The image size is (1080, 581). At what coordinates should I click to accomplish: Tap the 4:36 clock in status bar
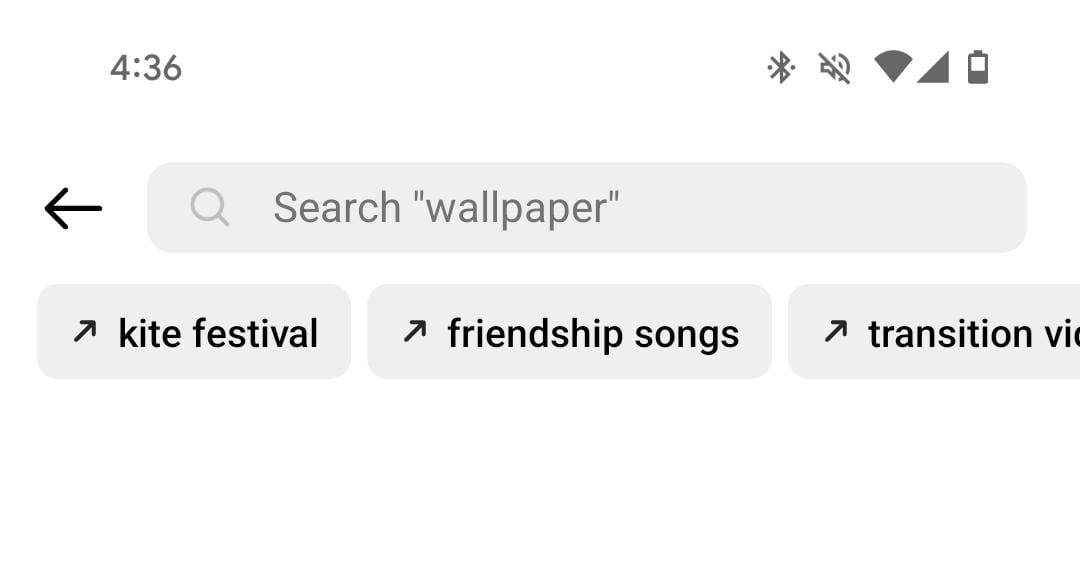tap(146, 68)
